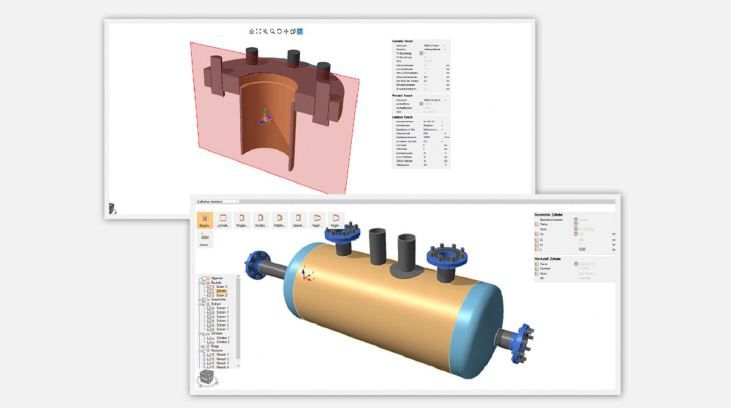Click the home view icon in viewer toolbar

point(252,31)
